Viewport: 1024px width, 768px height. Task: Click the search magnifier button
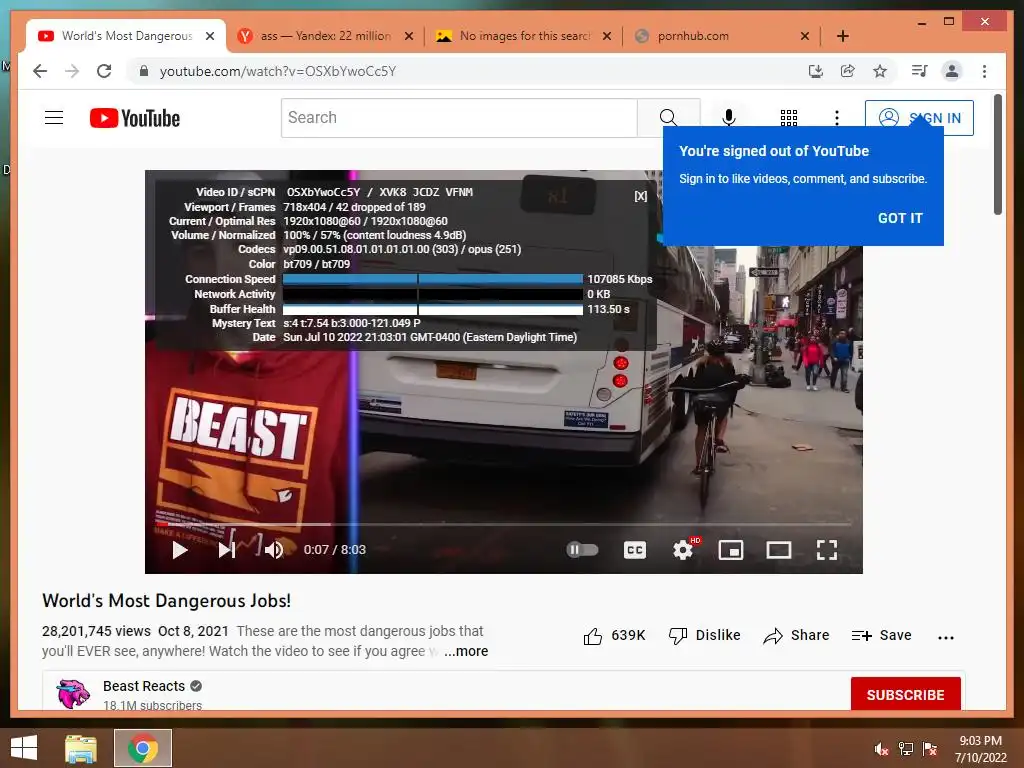668,118
